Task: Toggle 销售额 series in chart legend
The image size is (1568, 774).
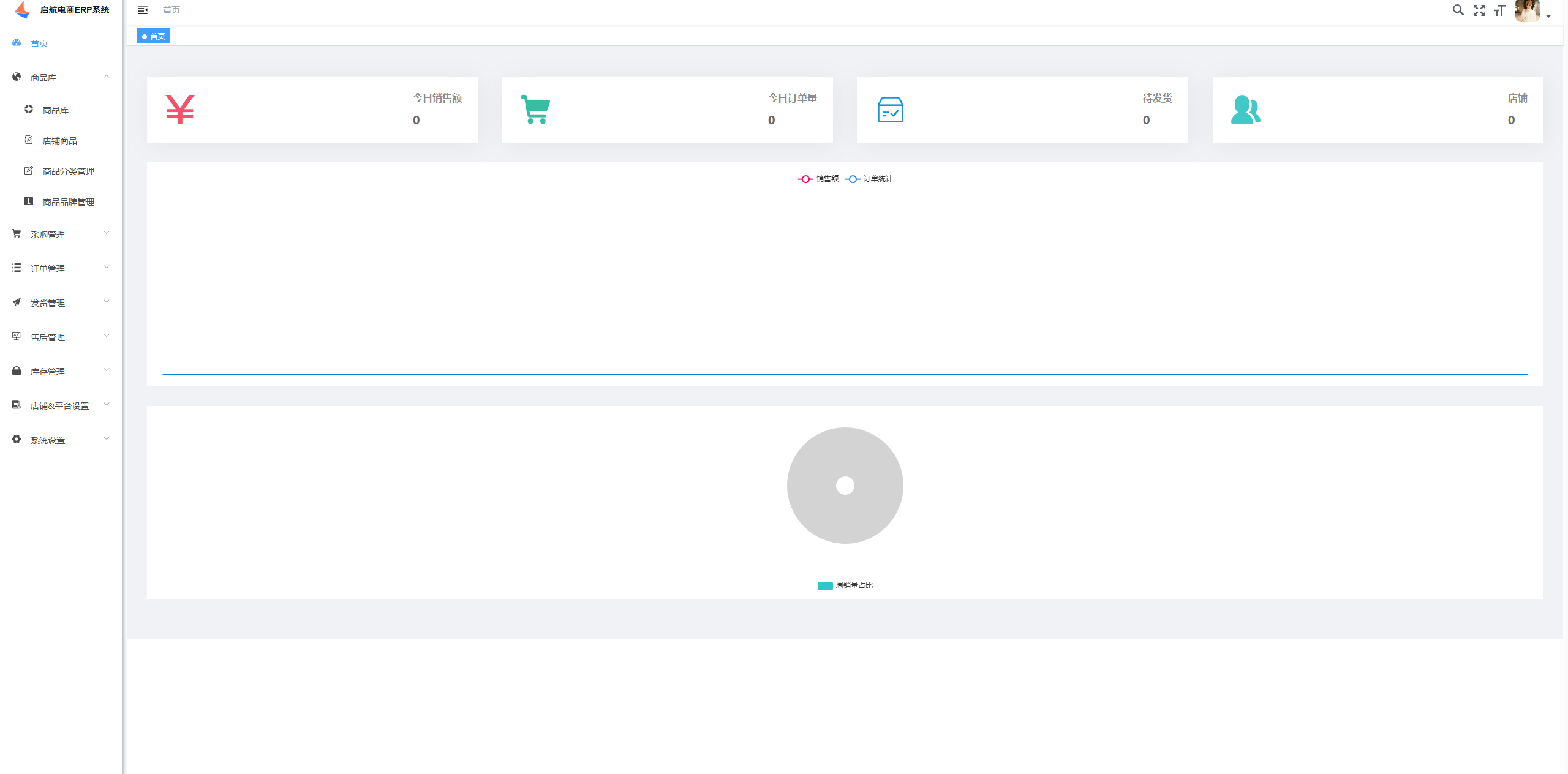Action: pyautogui.click(x=819, y=179)
